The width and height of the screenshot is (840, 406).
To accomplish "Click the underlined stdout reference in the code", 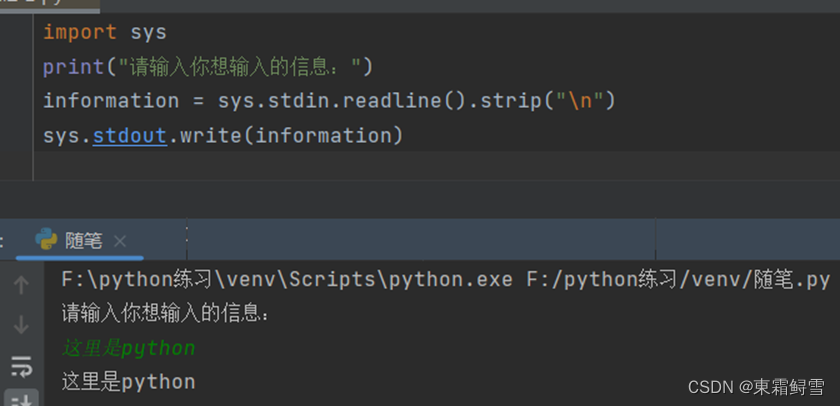I will [130, 136].
